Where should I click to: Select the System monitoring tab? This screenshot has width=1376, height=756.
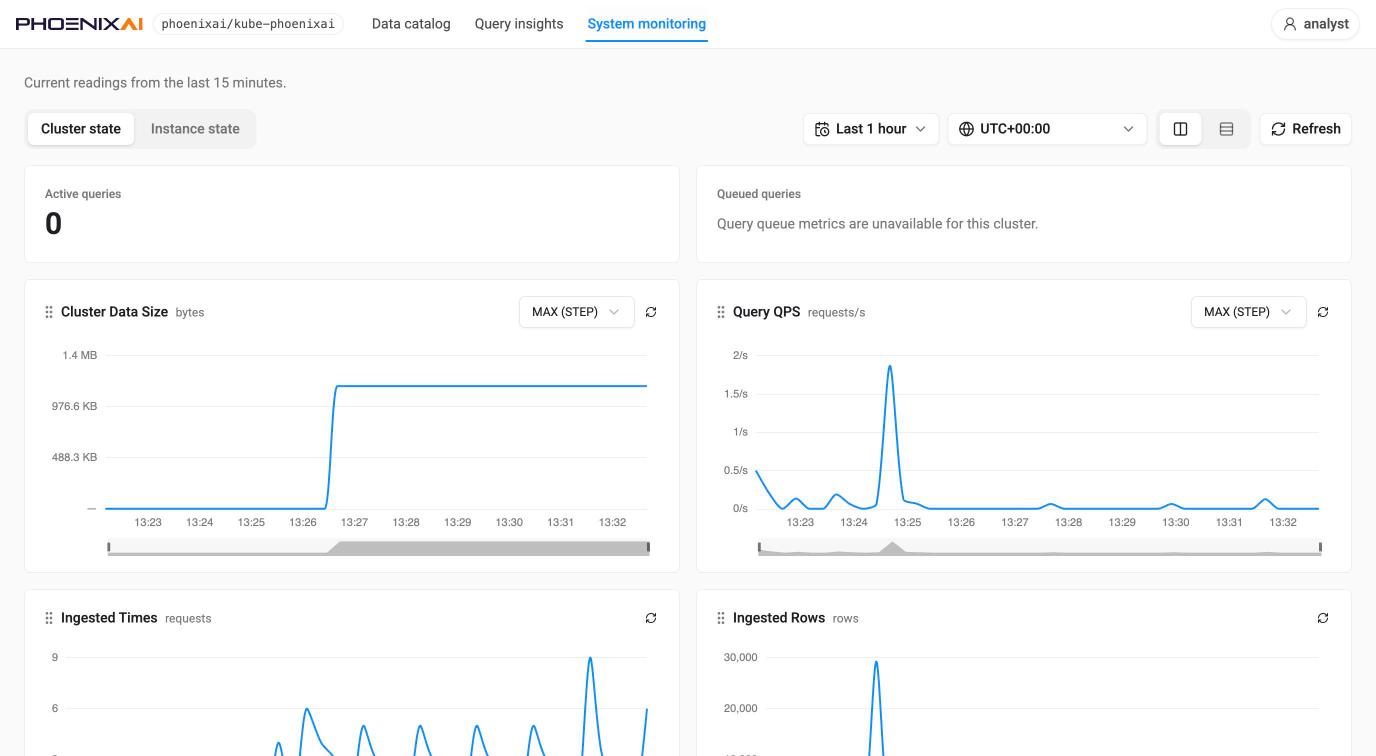click(x=647, y=24)
